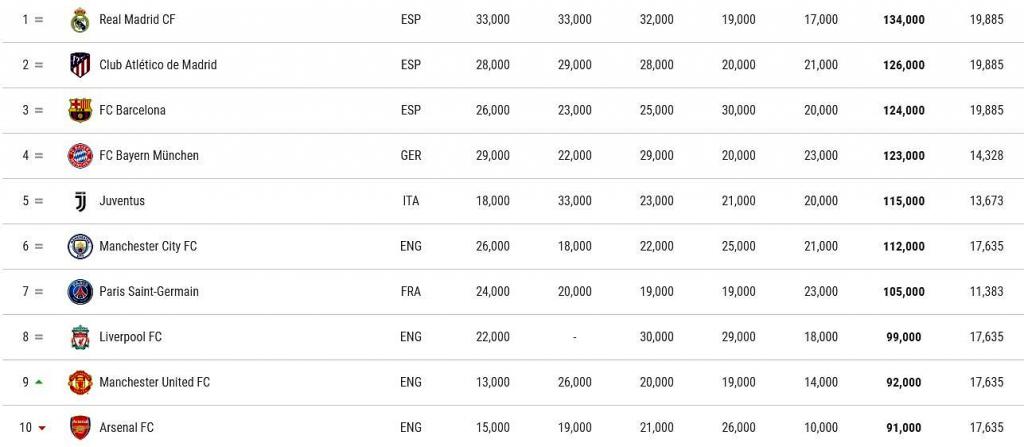
Task: Open the Club Atlético de Madrid link
Action: tap(158, 65)
